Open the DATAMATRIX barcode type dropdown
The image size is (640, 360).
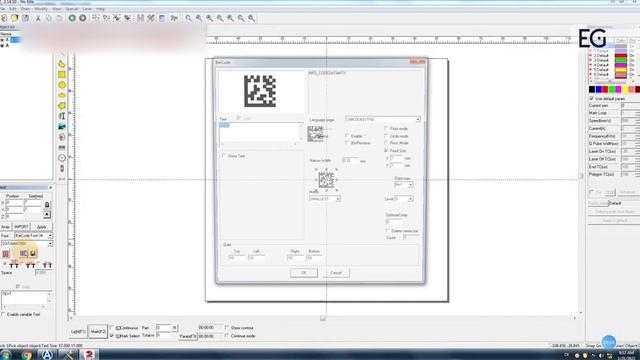tap(27, 243)
